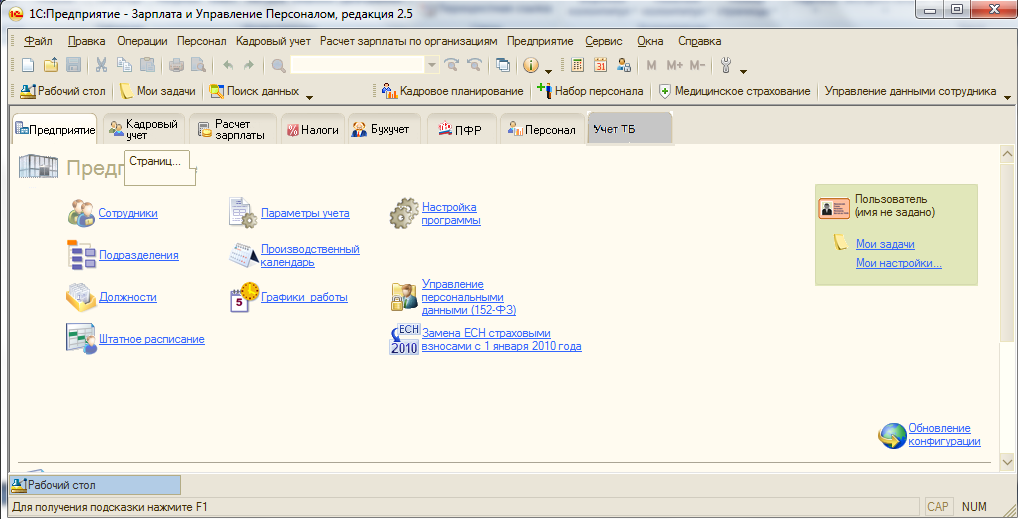Click the Настройка программы gears icon
The width and height of the screenshot is (1018, 519).
tap(404, 213)
